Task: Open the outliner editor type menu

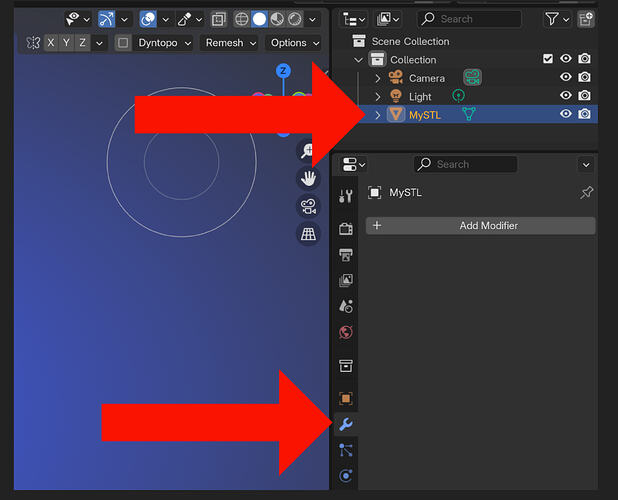Action: click(x=354, y=19)
